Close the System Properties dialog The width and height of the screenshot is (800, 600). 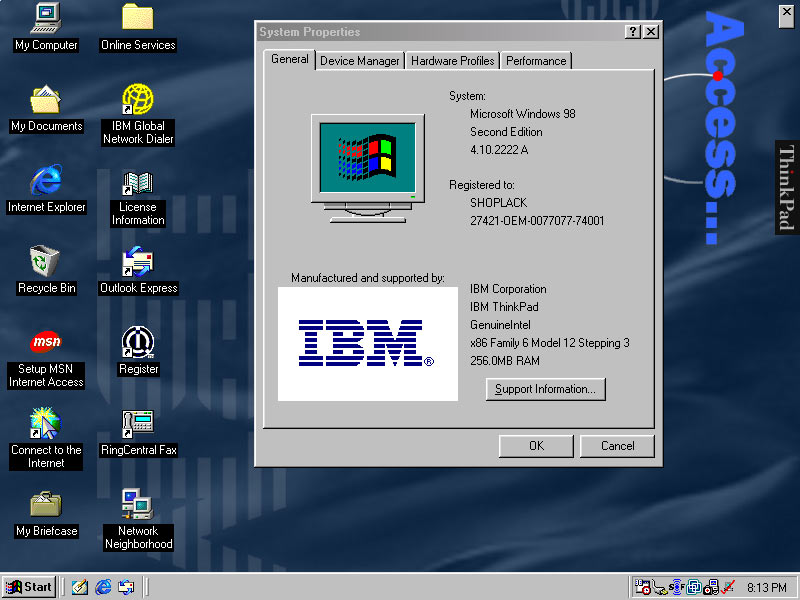point(651,32)
